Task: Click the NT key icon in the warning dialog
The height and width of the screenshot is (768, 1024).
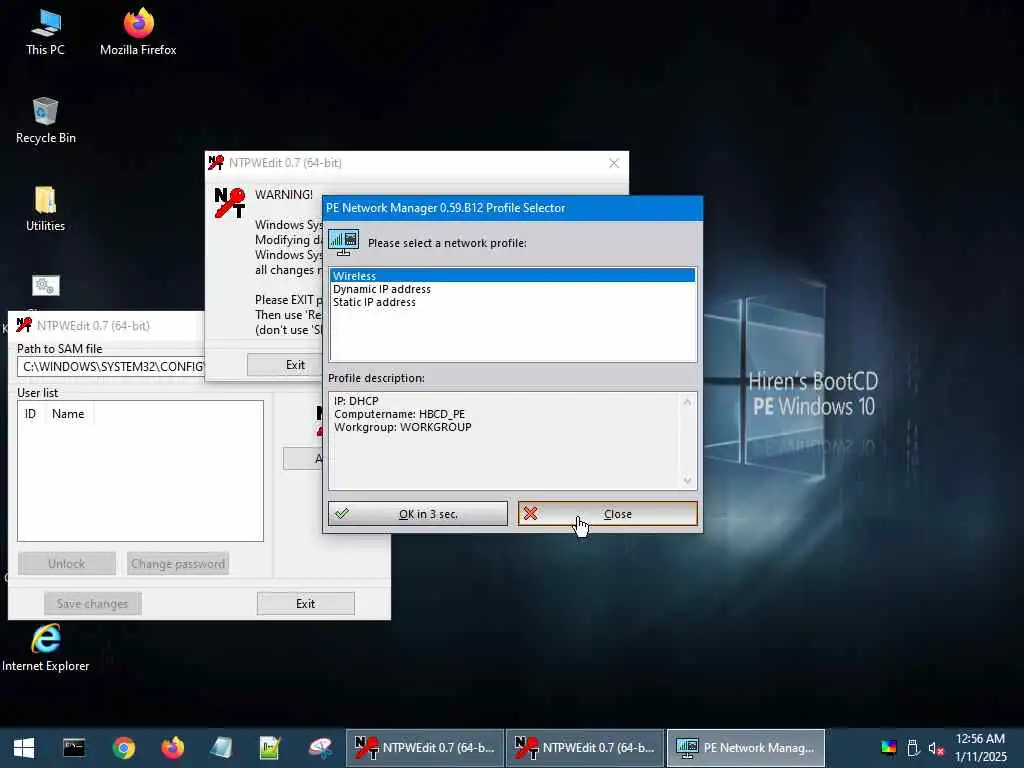Action: 230,202
